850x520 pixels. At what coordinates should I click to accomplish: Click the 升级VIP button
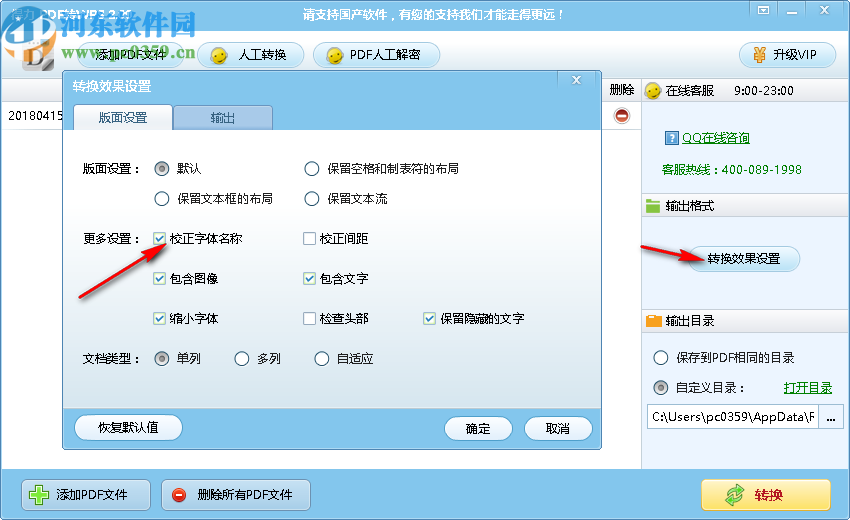tap(788, 55)
